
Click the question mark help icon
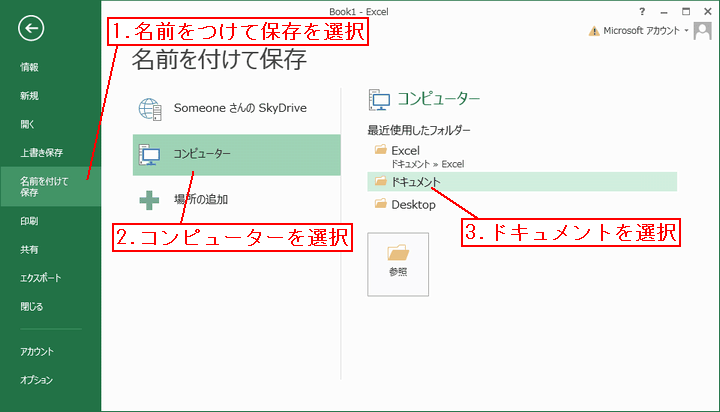pyautogui.click(x=642, y=11)
